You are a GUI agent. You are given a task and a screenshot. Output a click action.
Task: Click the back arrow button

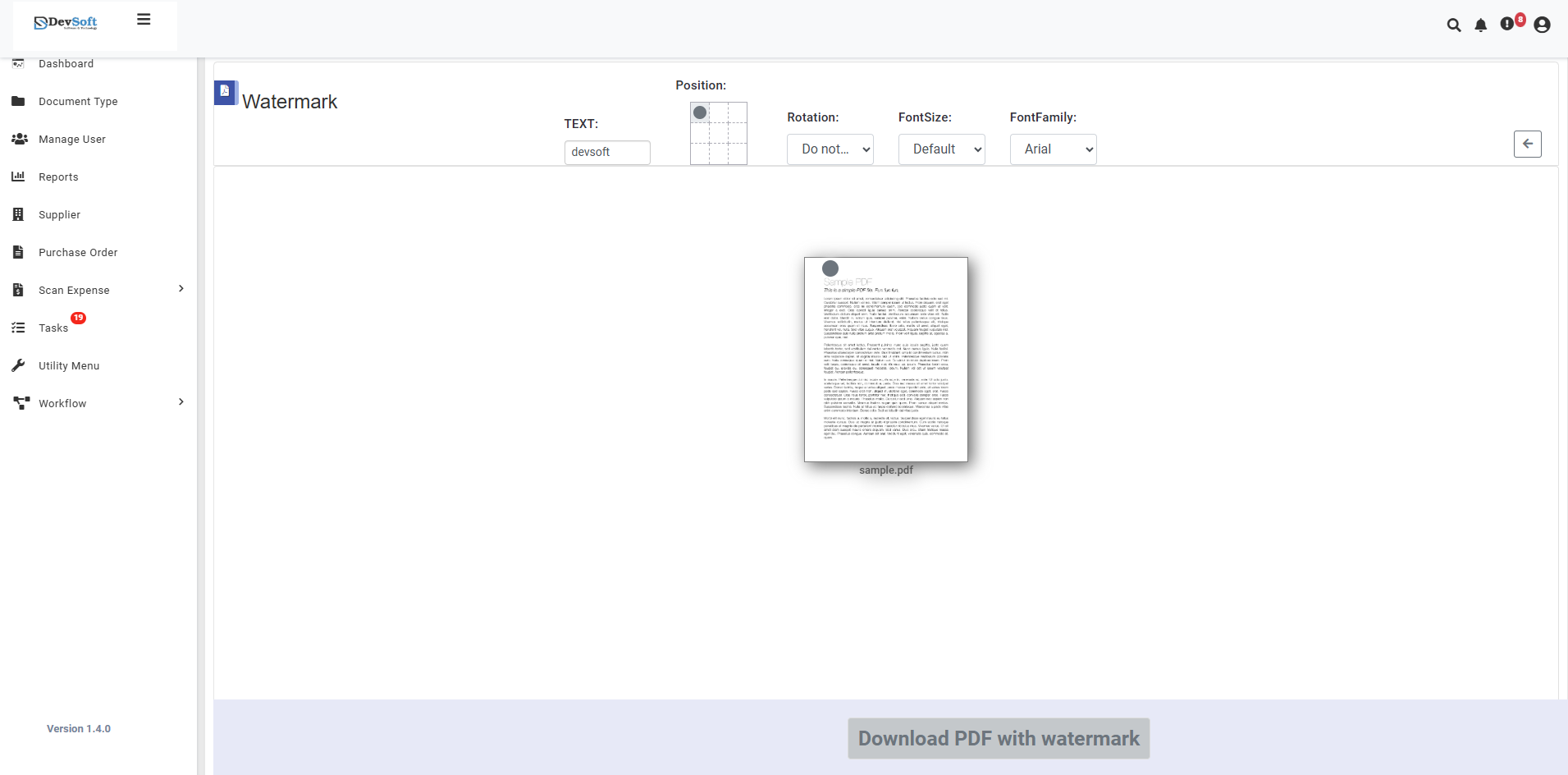point(1527,144)
